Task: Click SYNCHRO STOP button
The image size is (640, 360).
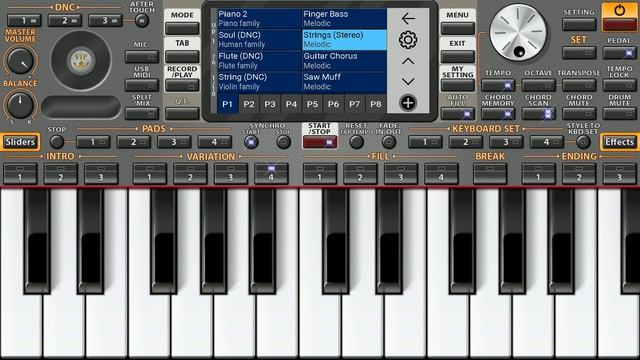Action: [x=283, y=142]
